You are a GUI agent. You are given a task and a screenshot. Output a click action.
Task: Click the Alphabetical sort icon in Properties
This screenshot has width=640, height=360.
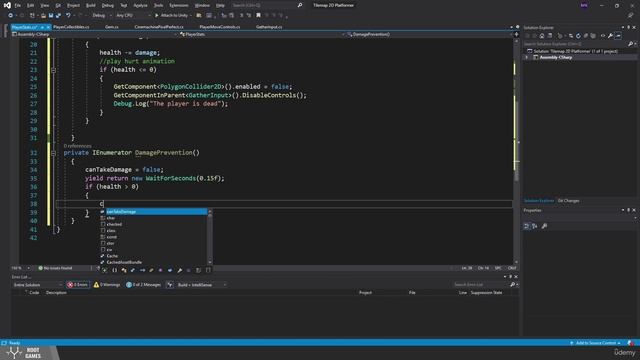pyautogui.click(x=535, y=226)
